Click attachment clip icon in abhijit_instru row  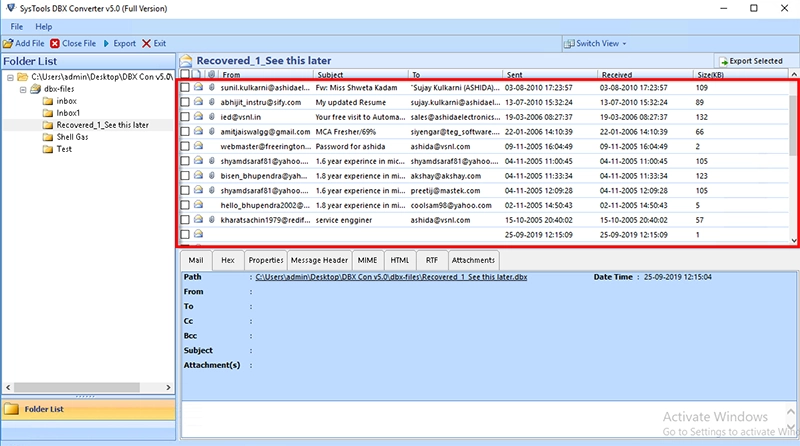tap(212, 102)
